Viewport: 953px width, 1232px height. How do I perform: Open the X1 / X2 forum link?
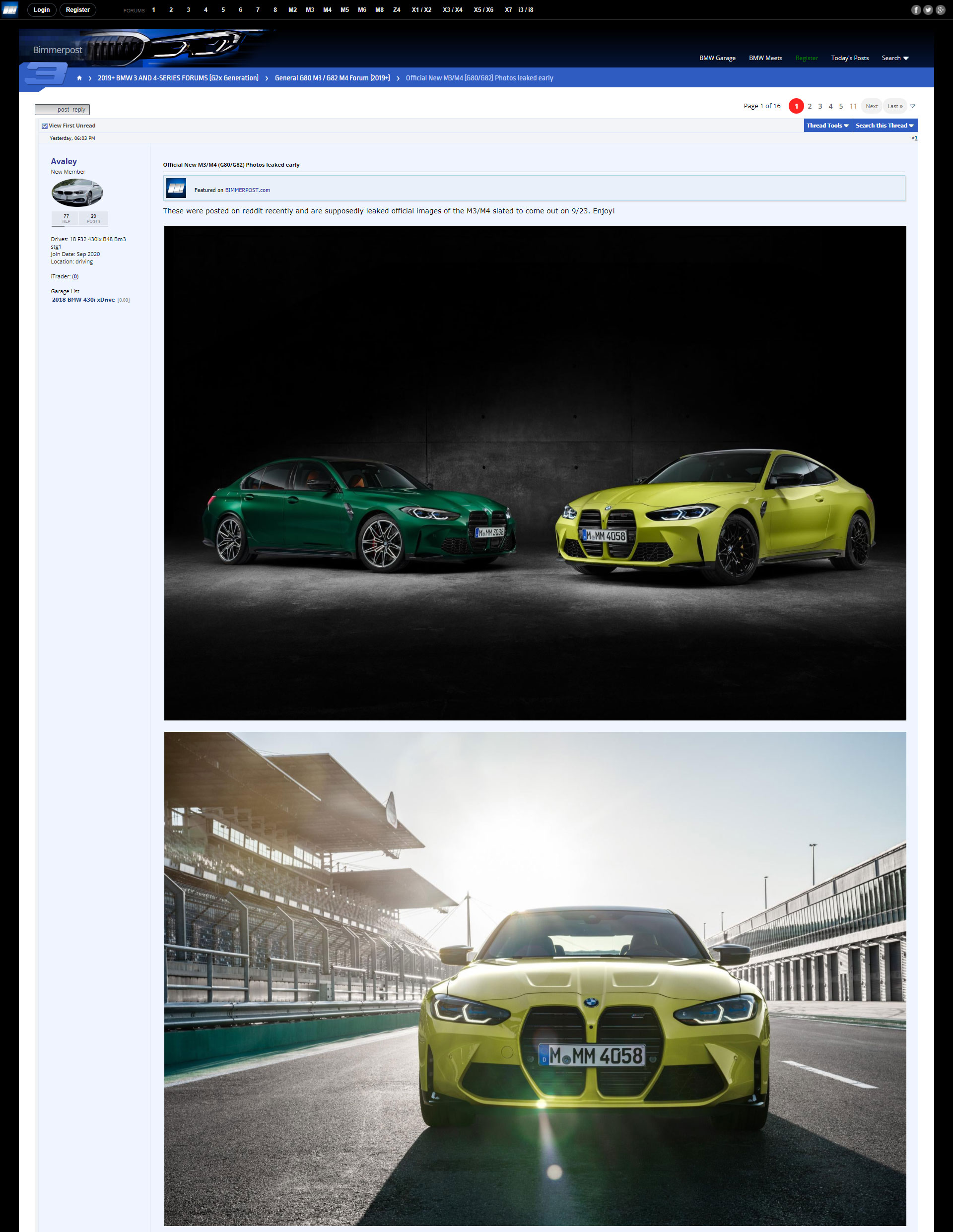pyautogui.click(x=421, y=9)
